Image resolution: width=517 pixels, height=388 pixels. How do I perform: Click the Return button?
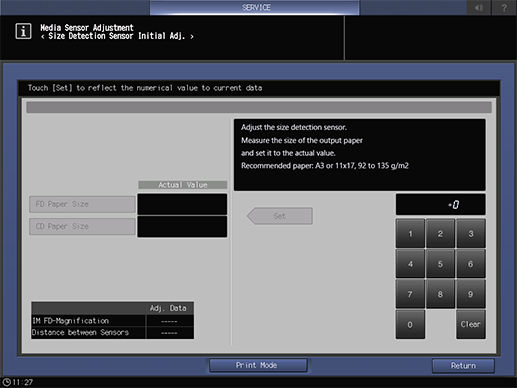pos(463,366)
